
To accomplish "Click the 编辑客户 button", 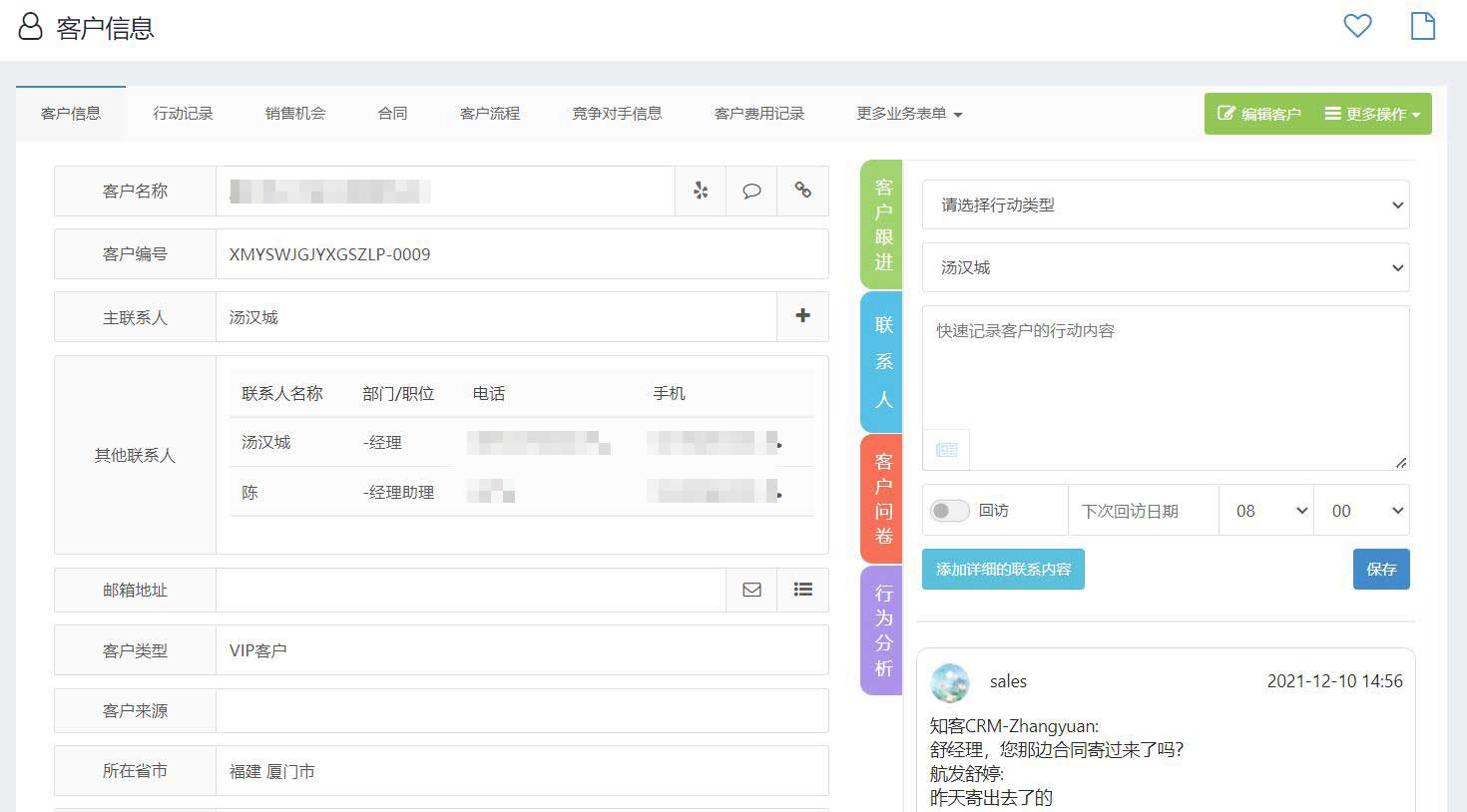I will [x=1258, y=114].
